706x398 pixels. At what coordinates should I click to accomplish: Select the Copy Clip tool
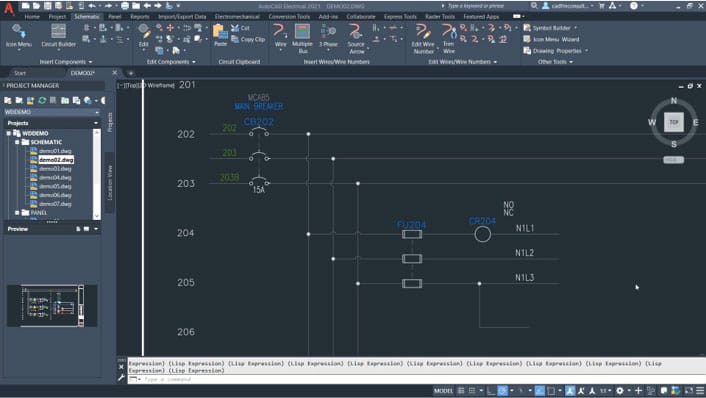tap(248, 39)
